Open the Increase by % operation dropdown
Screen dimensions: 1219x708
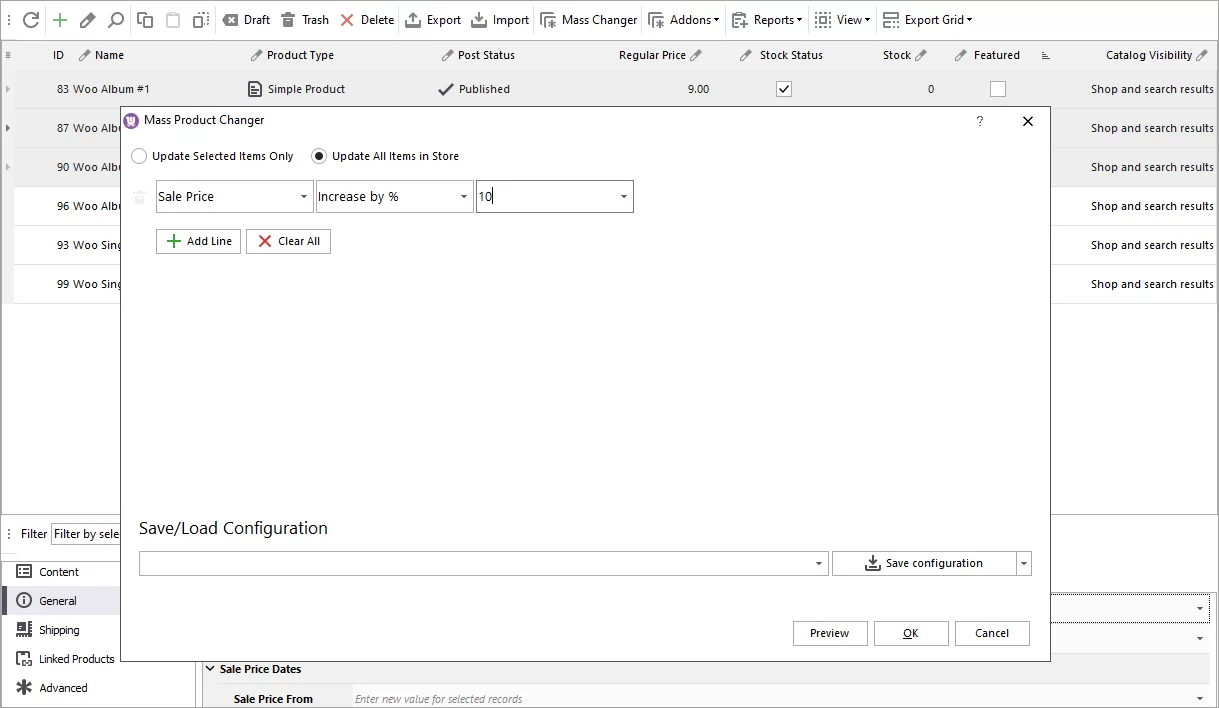click(x=464, y=197)
